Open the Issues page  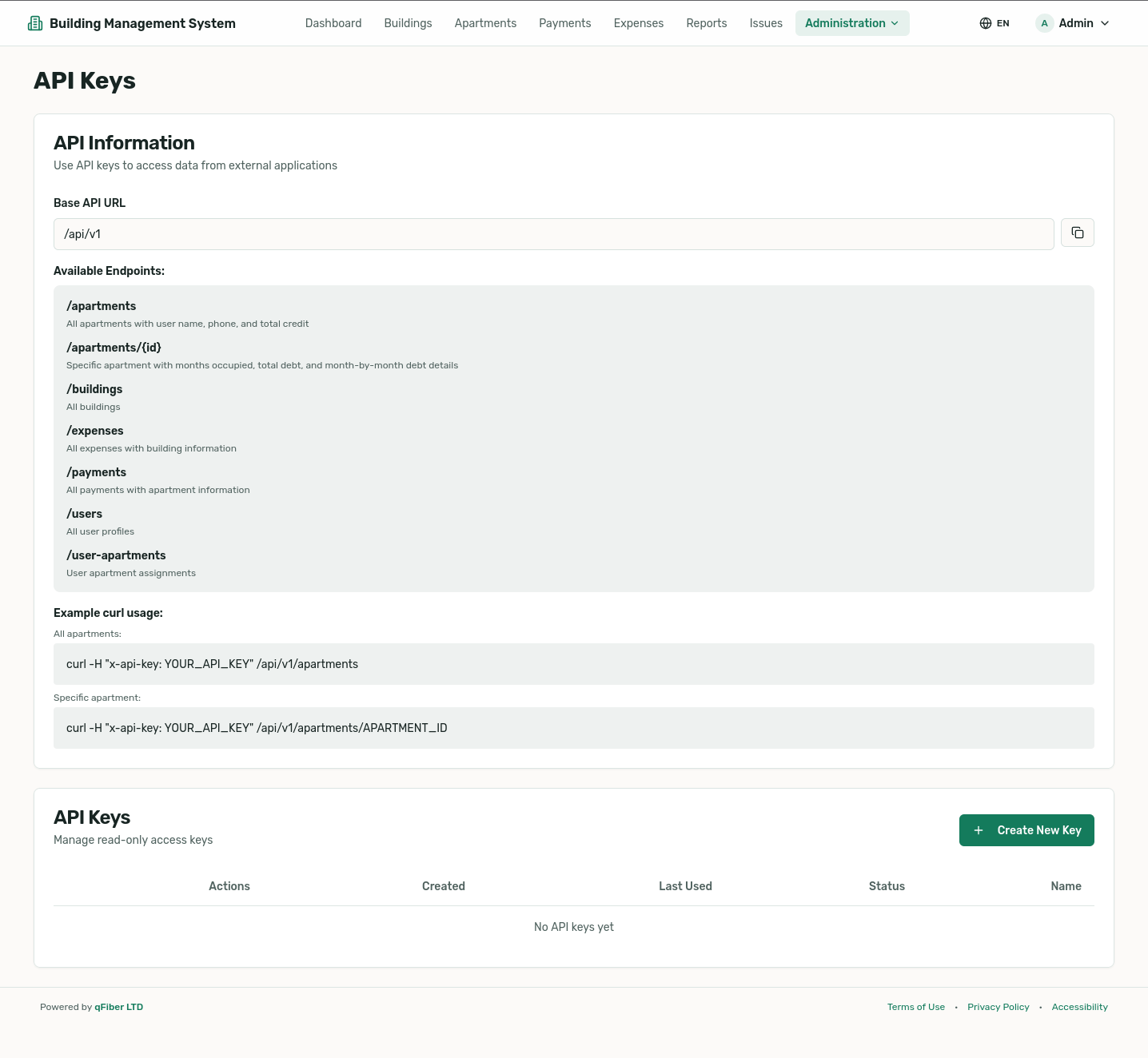click(765, 23)
